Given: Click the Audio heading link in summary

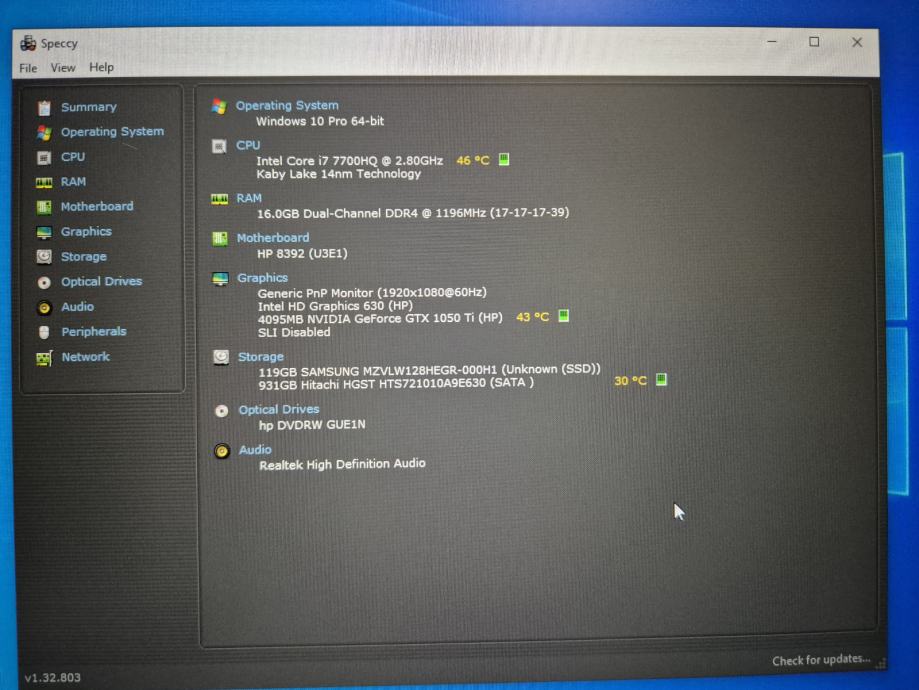Looking at the screenshot, I should click(255, 450).
